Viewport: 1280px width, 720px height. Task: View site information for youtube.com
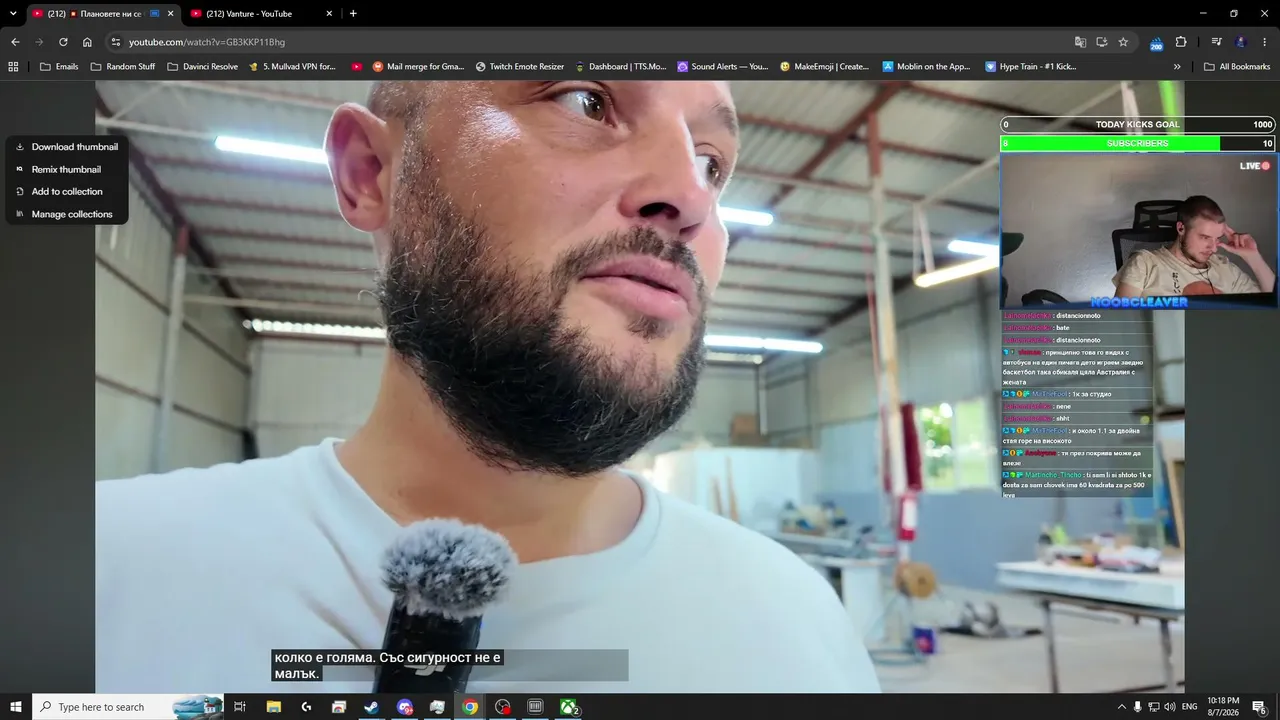tap(116, 42)
